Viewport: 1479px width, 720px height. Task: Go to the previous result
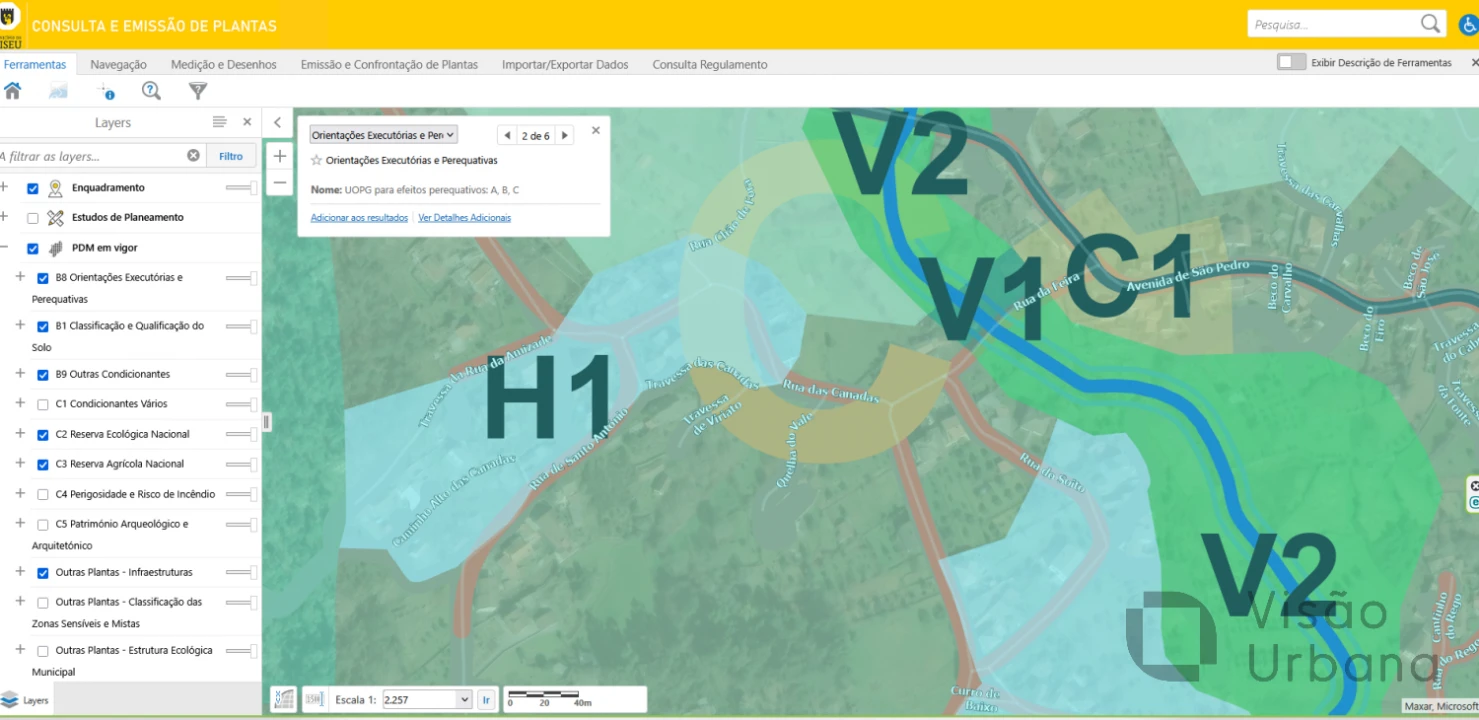click(507, 135)
